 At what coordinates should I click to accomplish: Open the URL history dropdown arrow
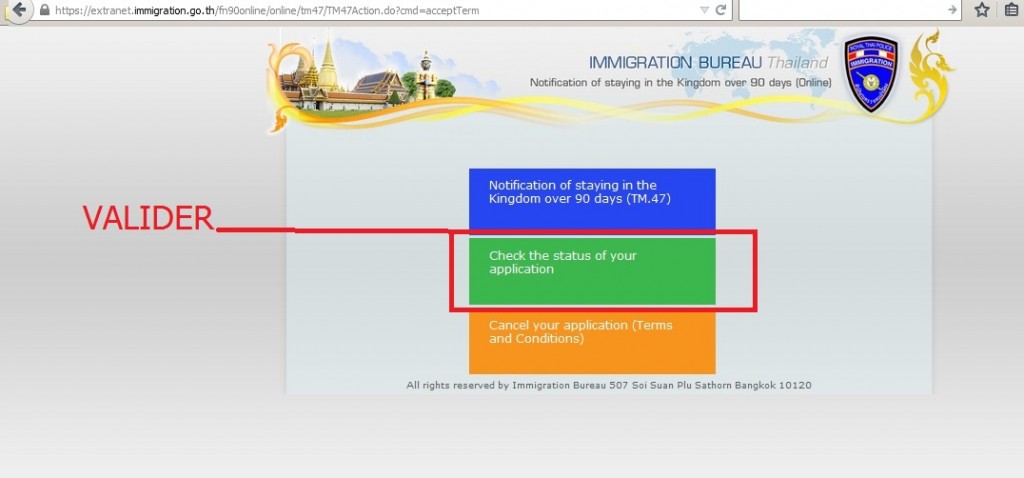pyautogui.click(x=704, y=10)
